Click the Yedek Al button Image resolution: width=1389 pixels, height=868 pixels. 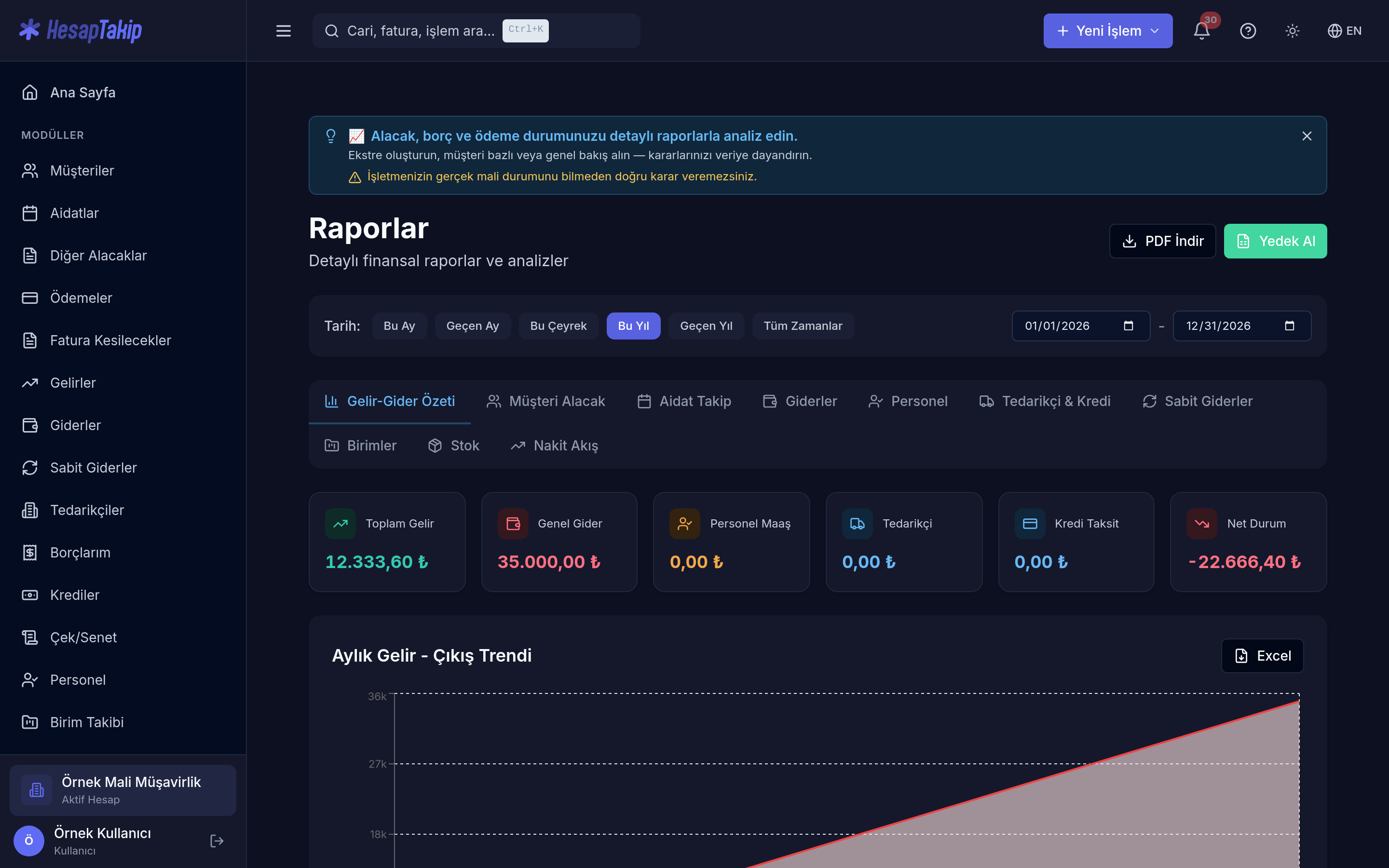pyautogui.click(x=1275, y=241)
